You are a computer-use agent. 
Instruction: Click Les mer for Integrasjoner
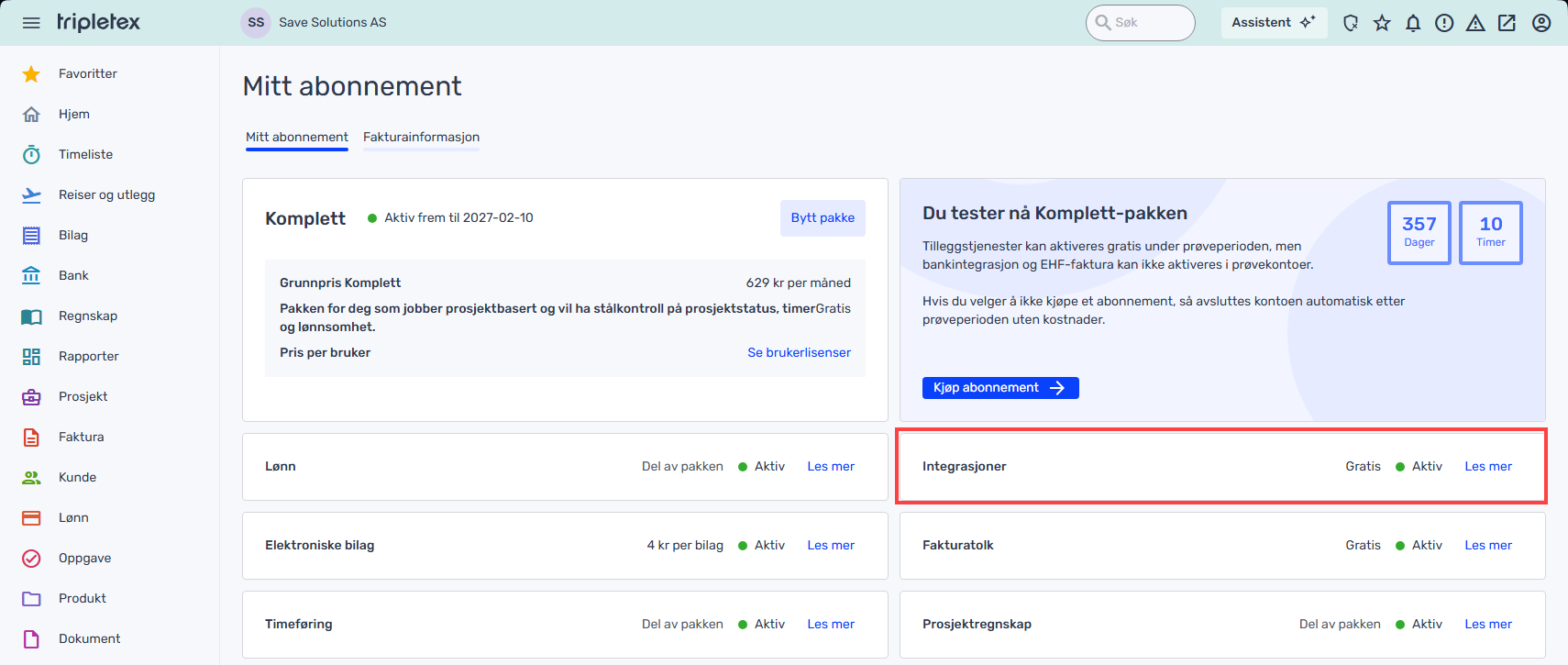click(x=1487, y=466)
